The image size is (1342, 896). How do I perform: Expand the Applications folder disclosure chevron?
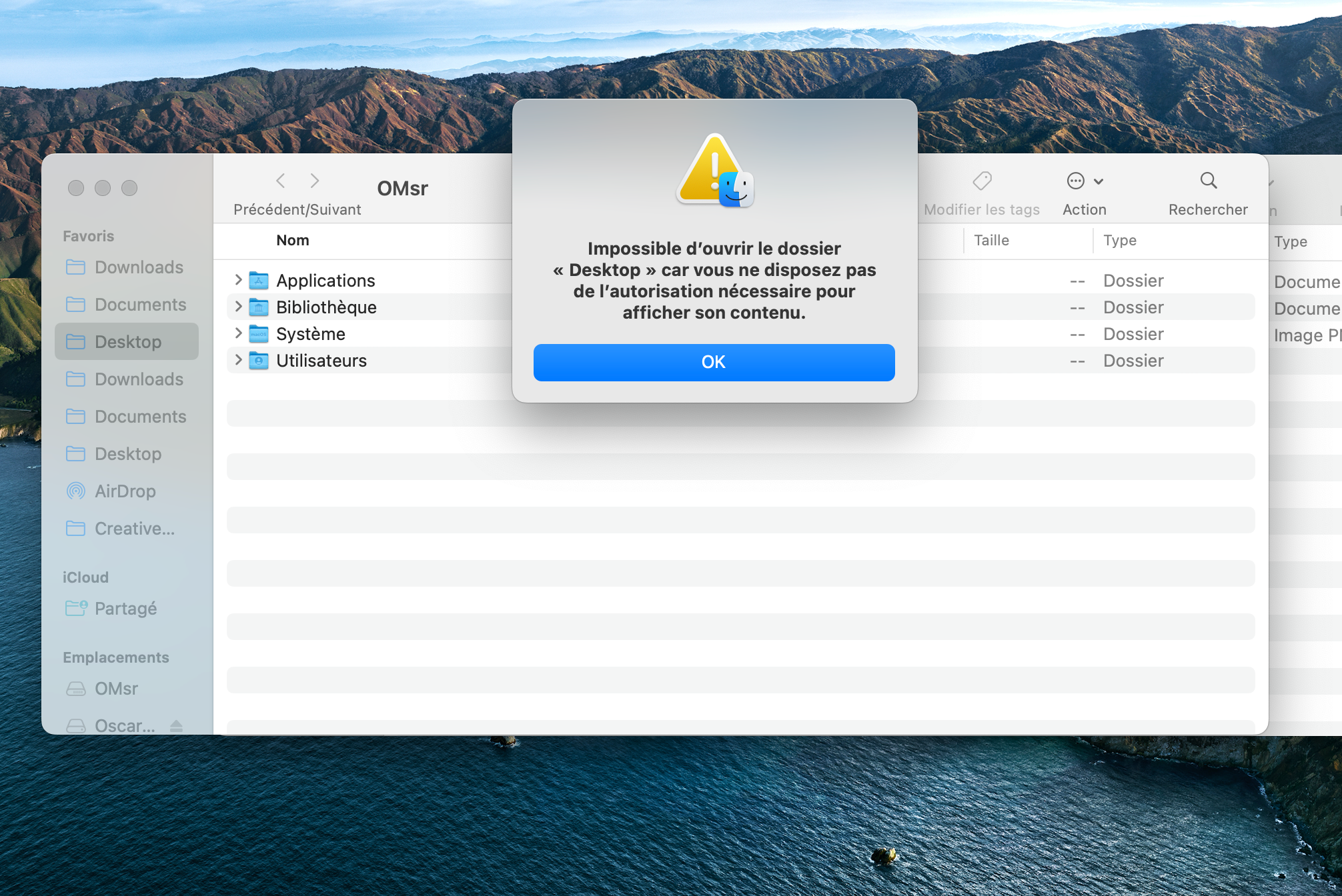click(x=238, y=280)
